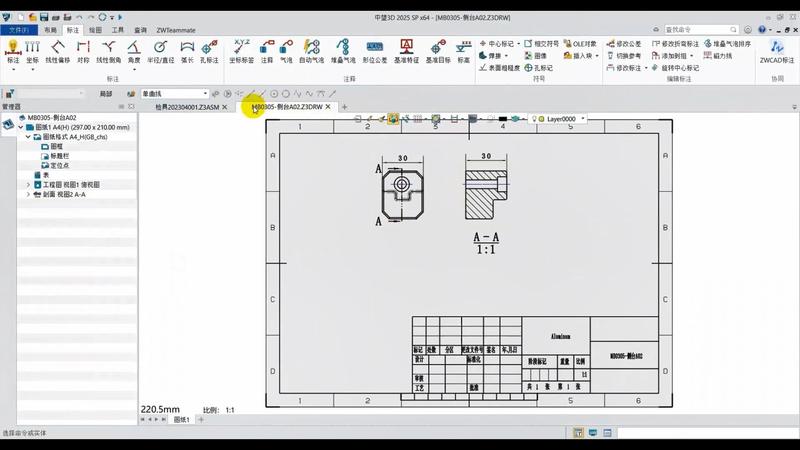Select the 形位公差 tolerance tool
Screen dimensions: 800x450
point(374,51)
